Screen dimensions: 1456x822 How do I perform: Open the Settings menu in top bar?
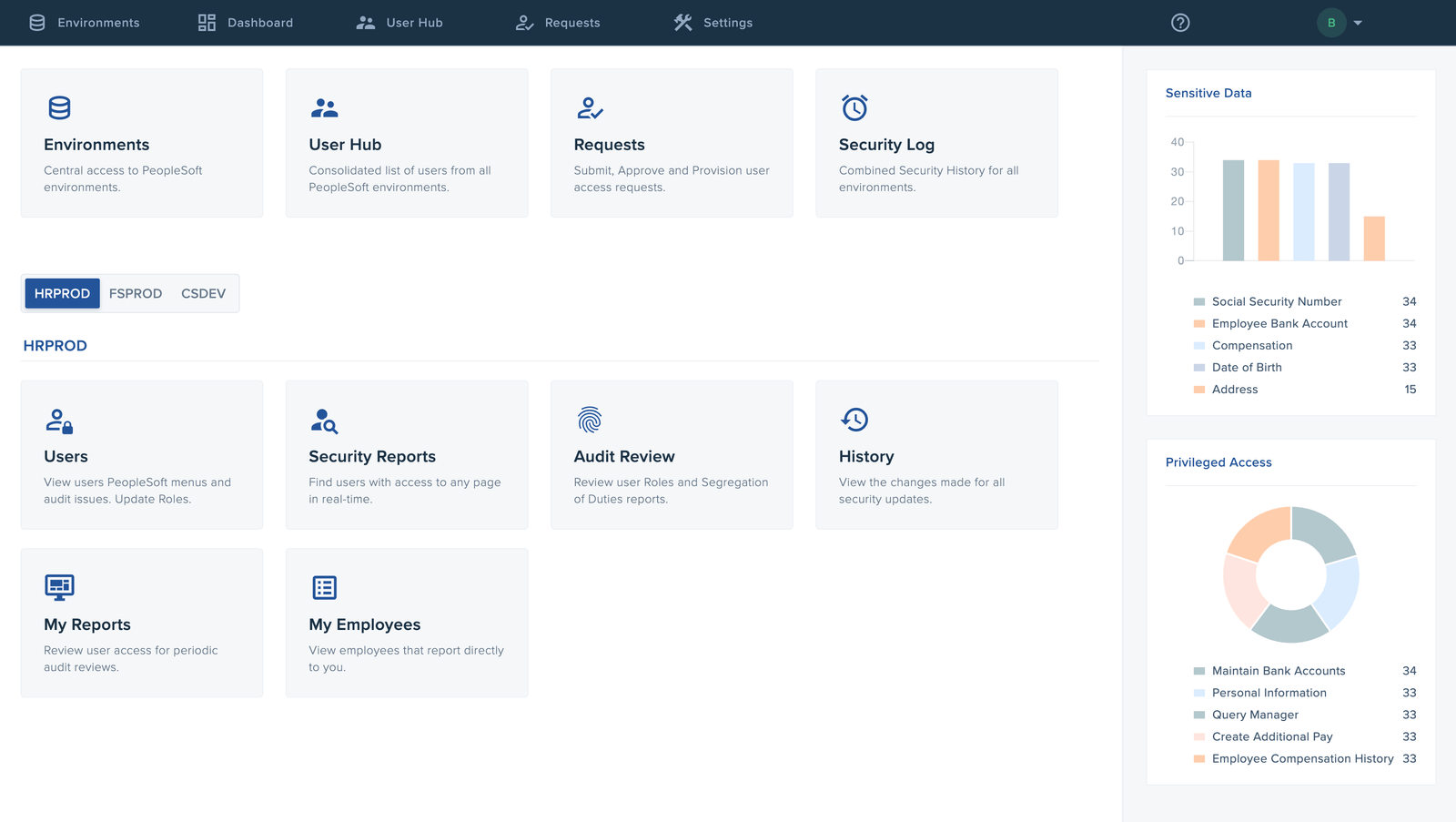(x=713, y=22)
